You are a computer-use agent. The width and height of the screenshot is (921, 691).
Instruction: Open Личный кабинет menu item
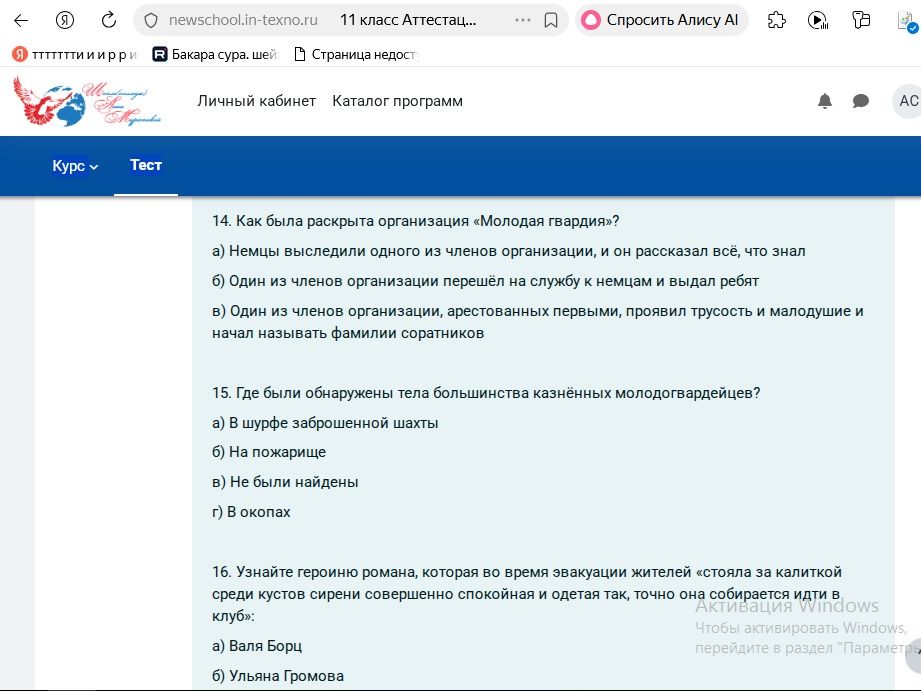(257, 101)
